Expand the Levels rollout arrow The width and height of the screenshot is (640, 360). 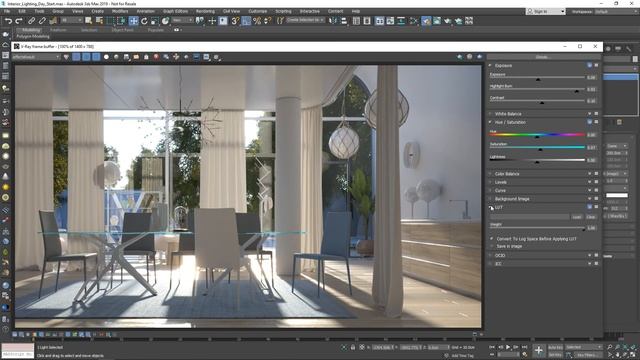[589, 182]
